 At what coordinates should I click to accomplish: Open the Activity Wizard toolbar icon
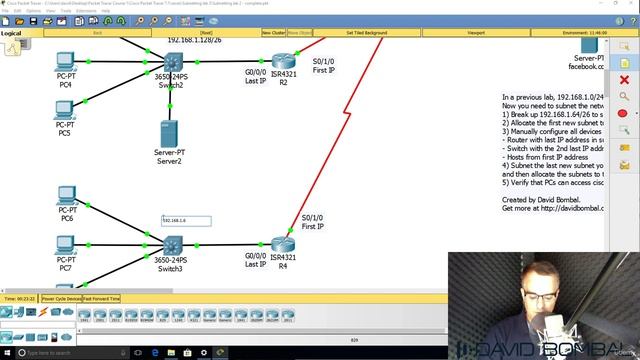tap(62, 21)
